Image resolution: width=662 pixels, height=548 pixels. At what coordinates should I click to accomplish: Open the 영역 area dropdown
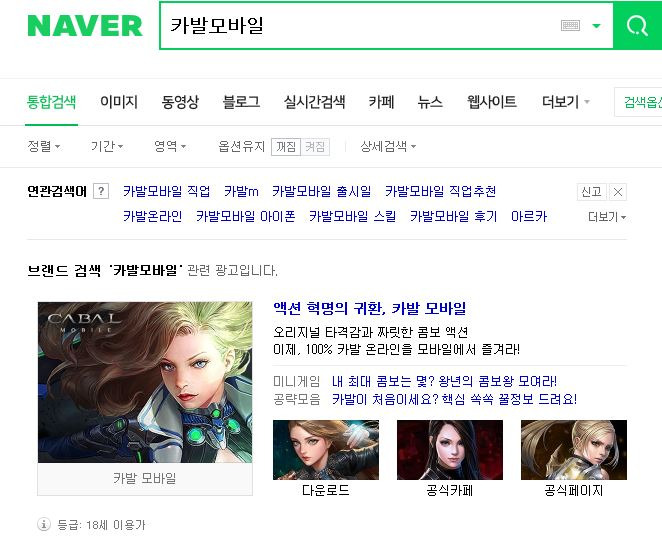(170, 146)
